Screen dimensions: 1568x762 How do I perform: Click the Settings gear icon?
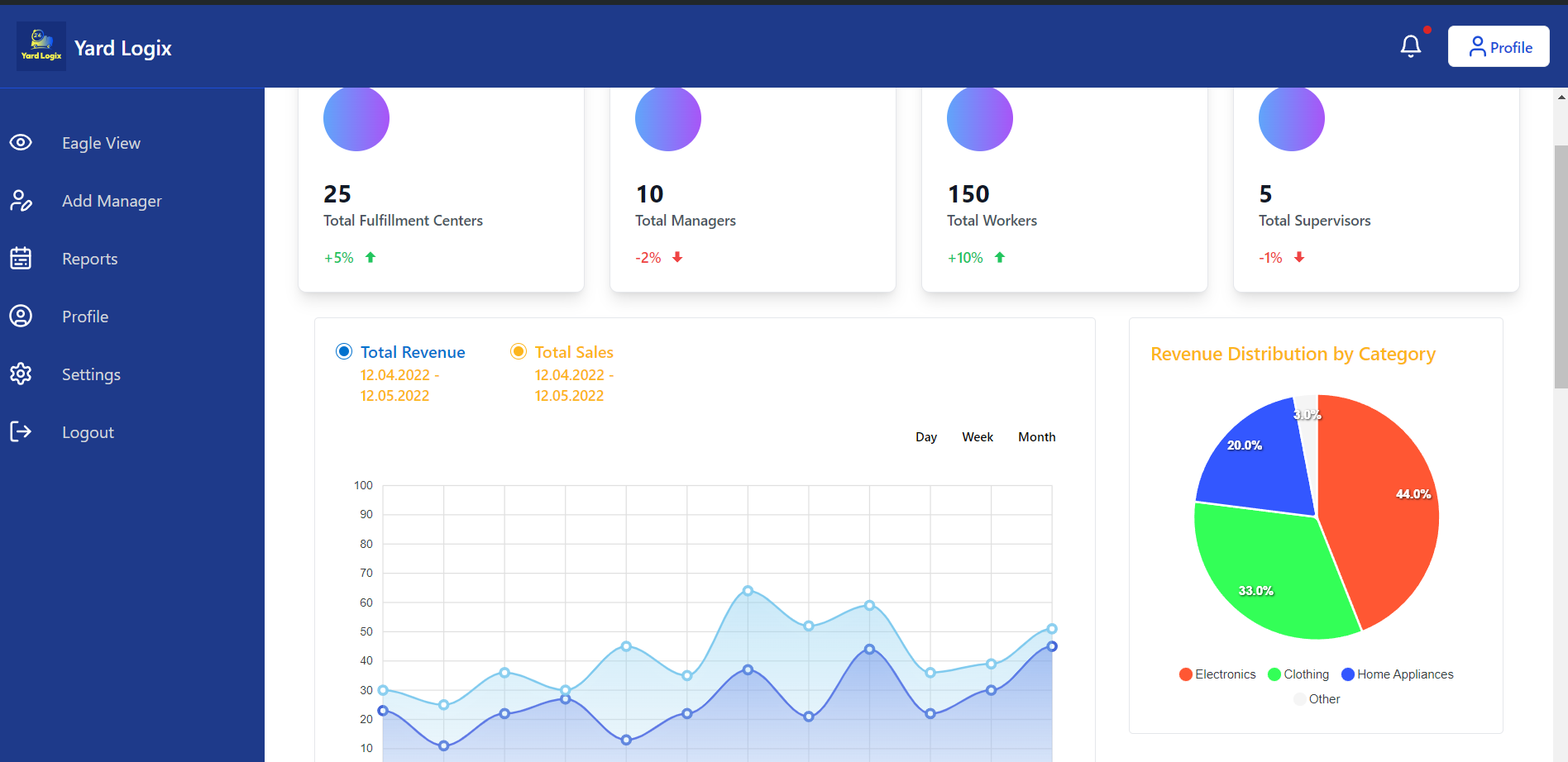pyautogui.click(x=21, y=374)
